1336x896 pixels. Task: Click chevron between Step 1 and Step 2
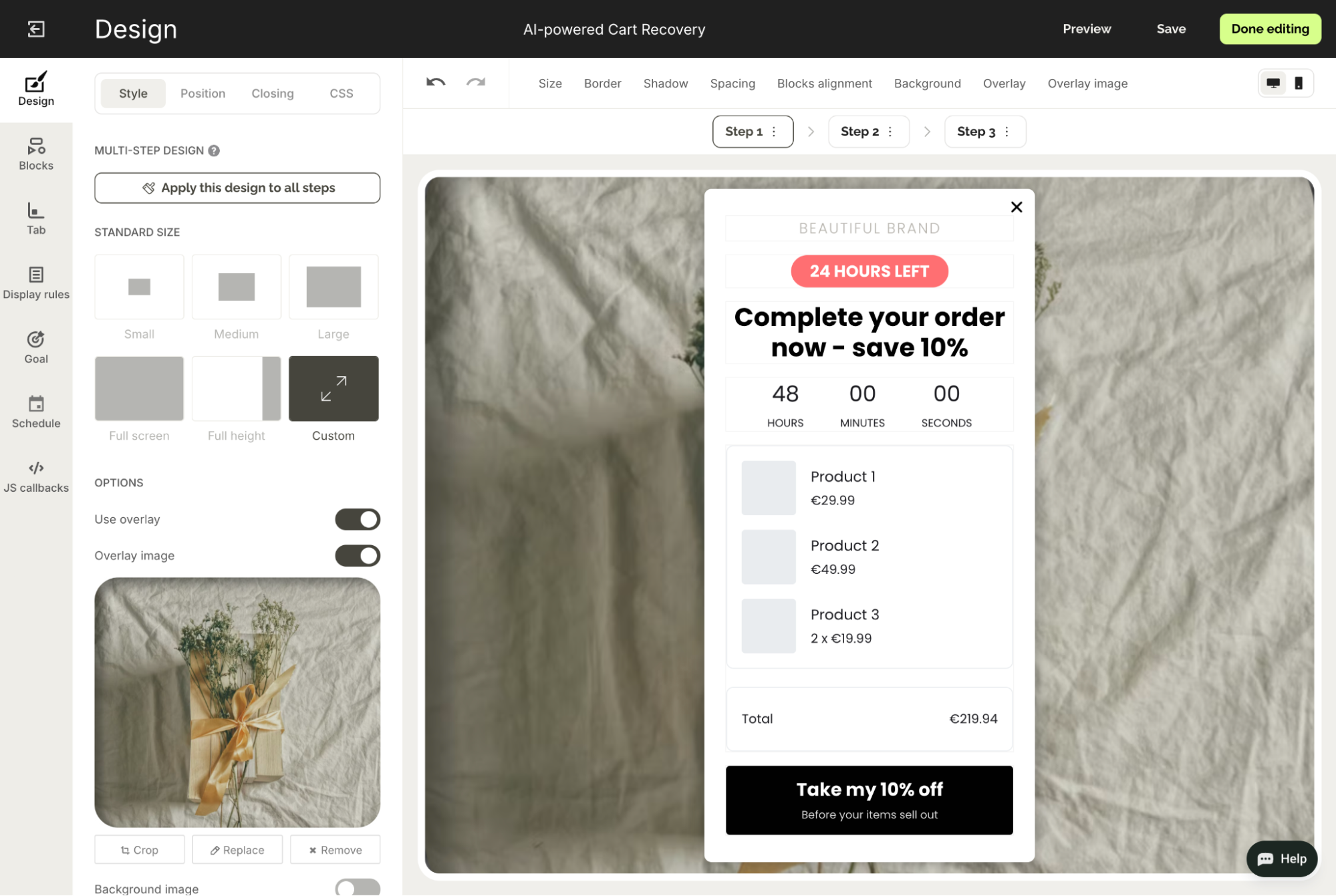tap(811, 132)
